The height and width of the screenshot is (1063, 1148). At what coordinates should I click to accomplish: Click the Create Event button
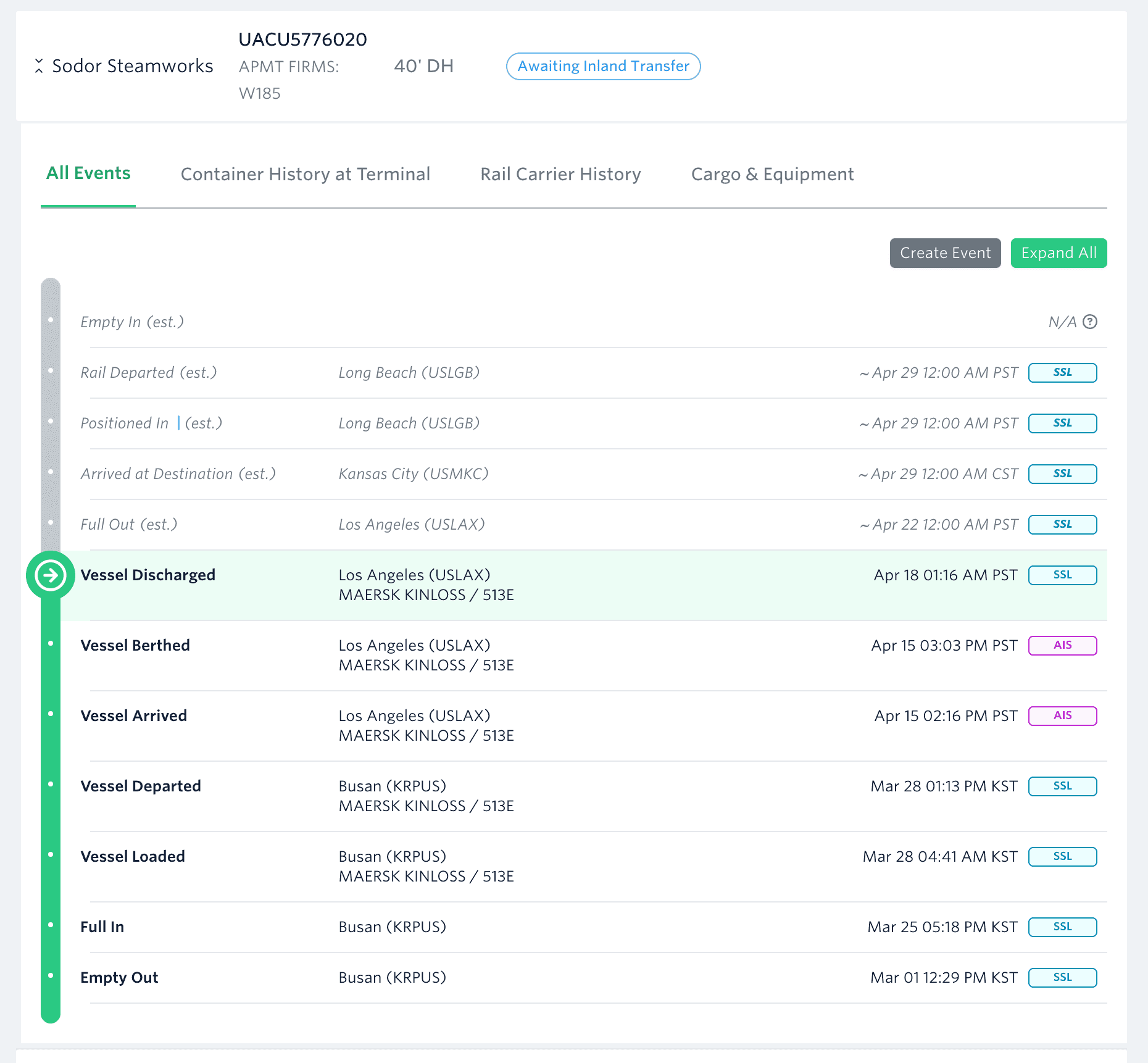tap(945, 253)
